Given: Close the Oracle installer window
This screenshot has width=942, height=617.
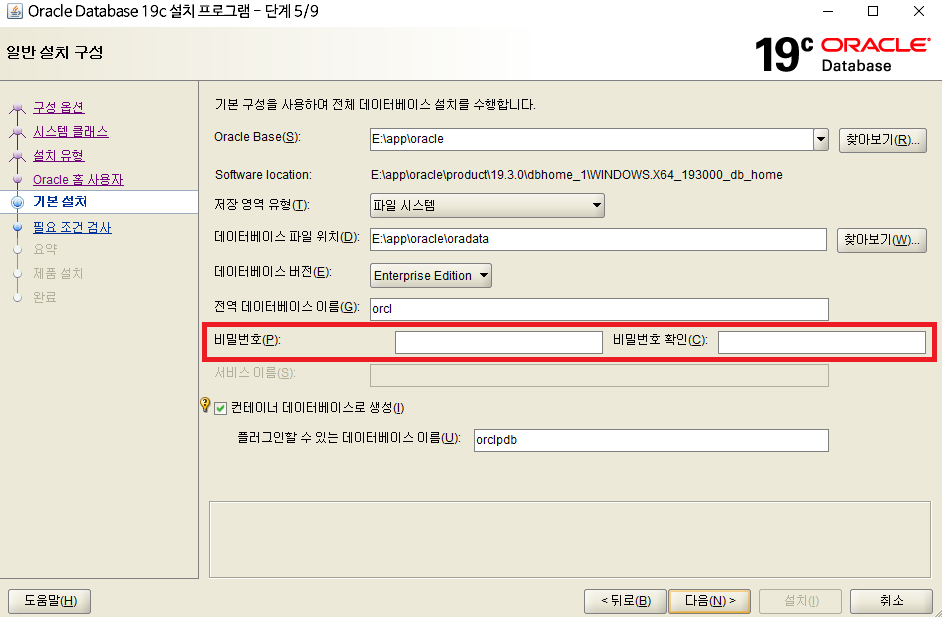Looking at the screenshot, I should click(x=919, y=11).
